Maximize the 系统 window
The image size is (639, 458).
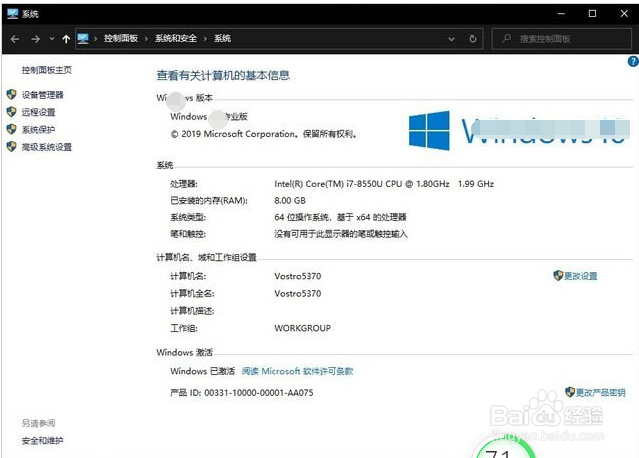[x=592, y=14]
